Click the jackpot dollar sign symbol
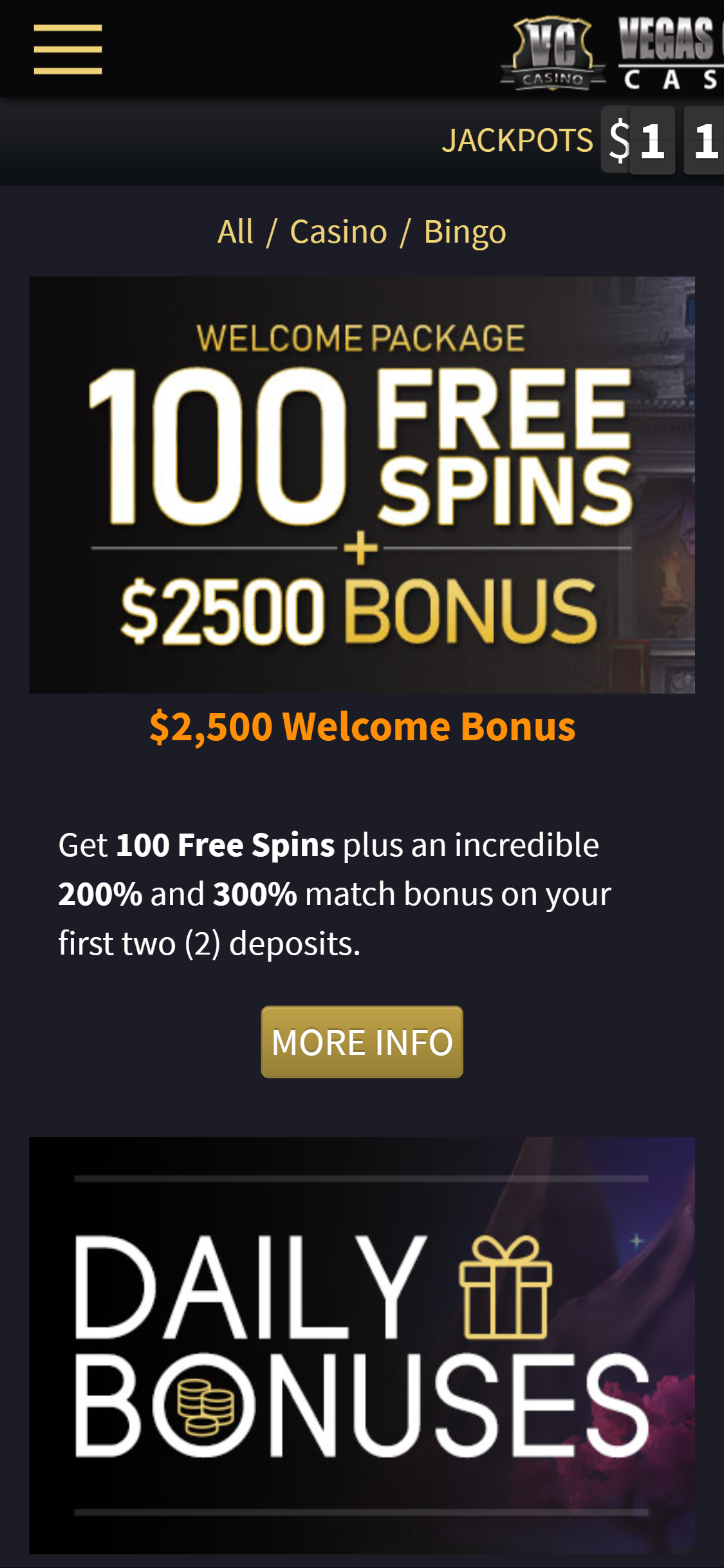Image resolution: width=724 pixels, height=1568 pixels. click(618, 140)
